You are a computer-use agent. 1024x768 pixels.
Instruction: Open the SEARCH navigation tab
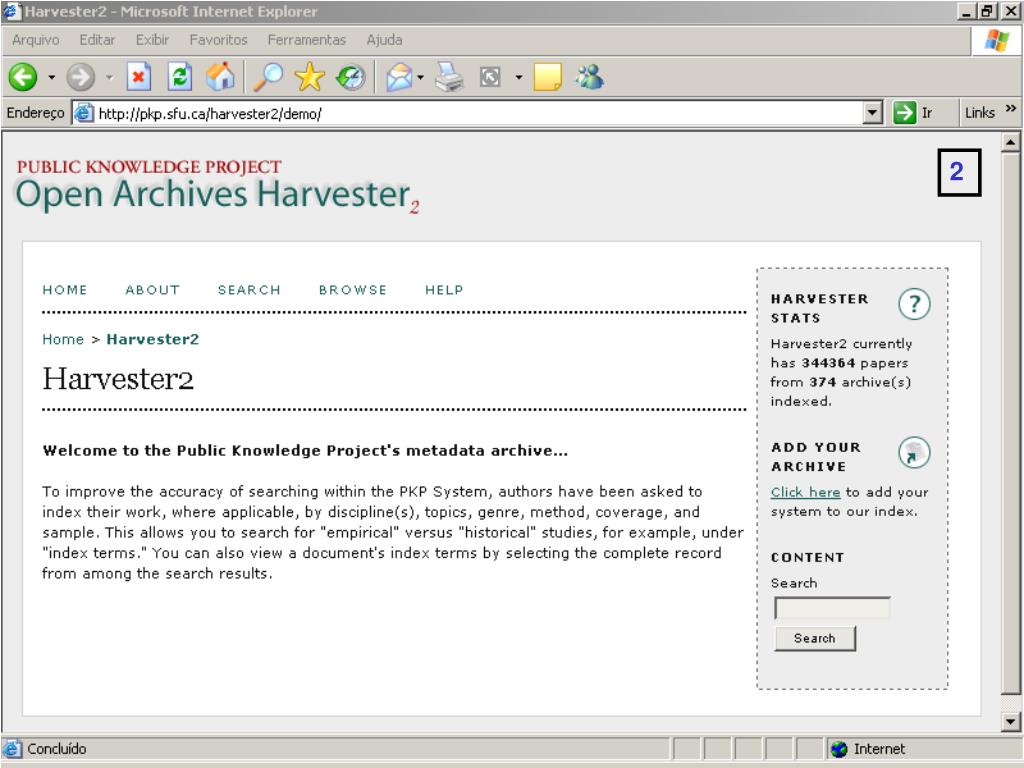(x=249, y=290)
